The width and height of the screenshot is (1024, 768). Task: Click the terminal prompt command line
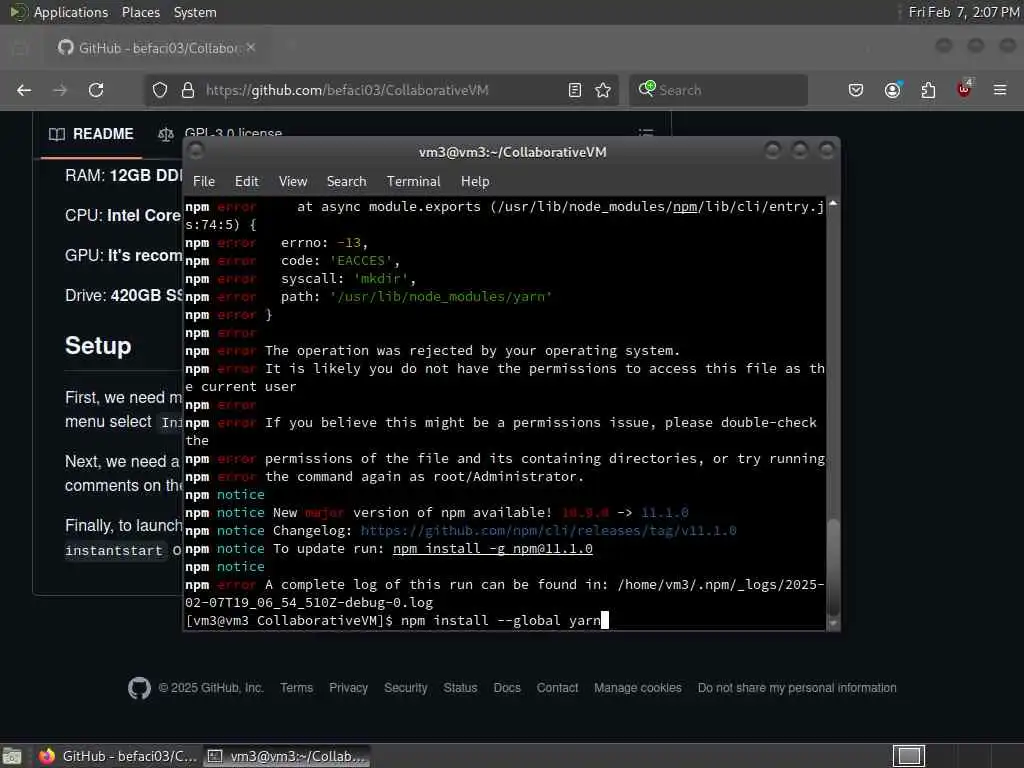[x=397, y=620]
